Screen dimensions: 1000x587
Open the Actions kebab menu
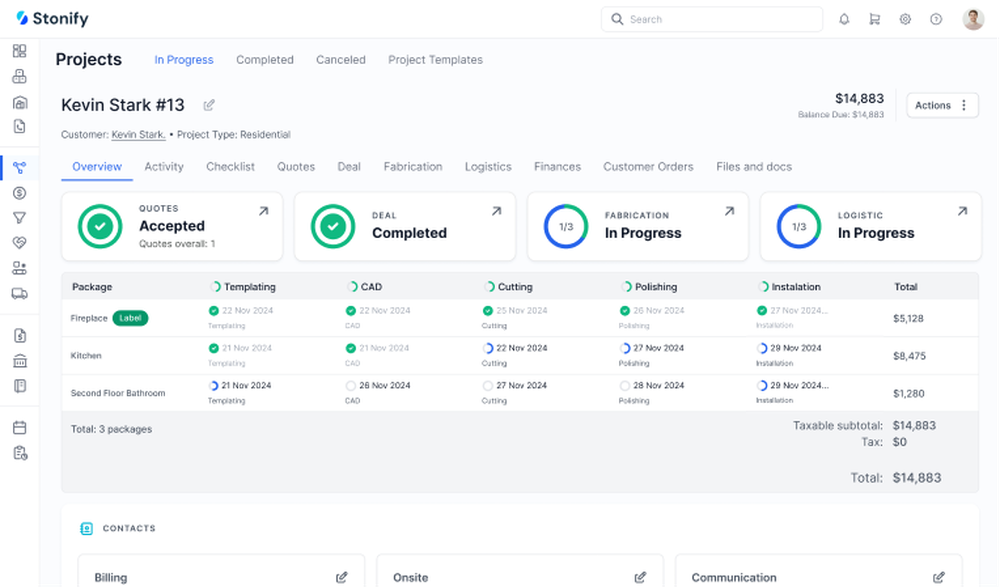962,104
